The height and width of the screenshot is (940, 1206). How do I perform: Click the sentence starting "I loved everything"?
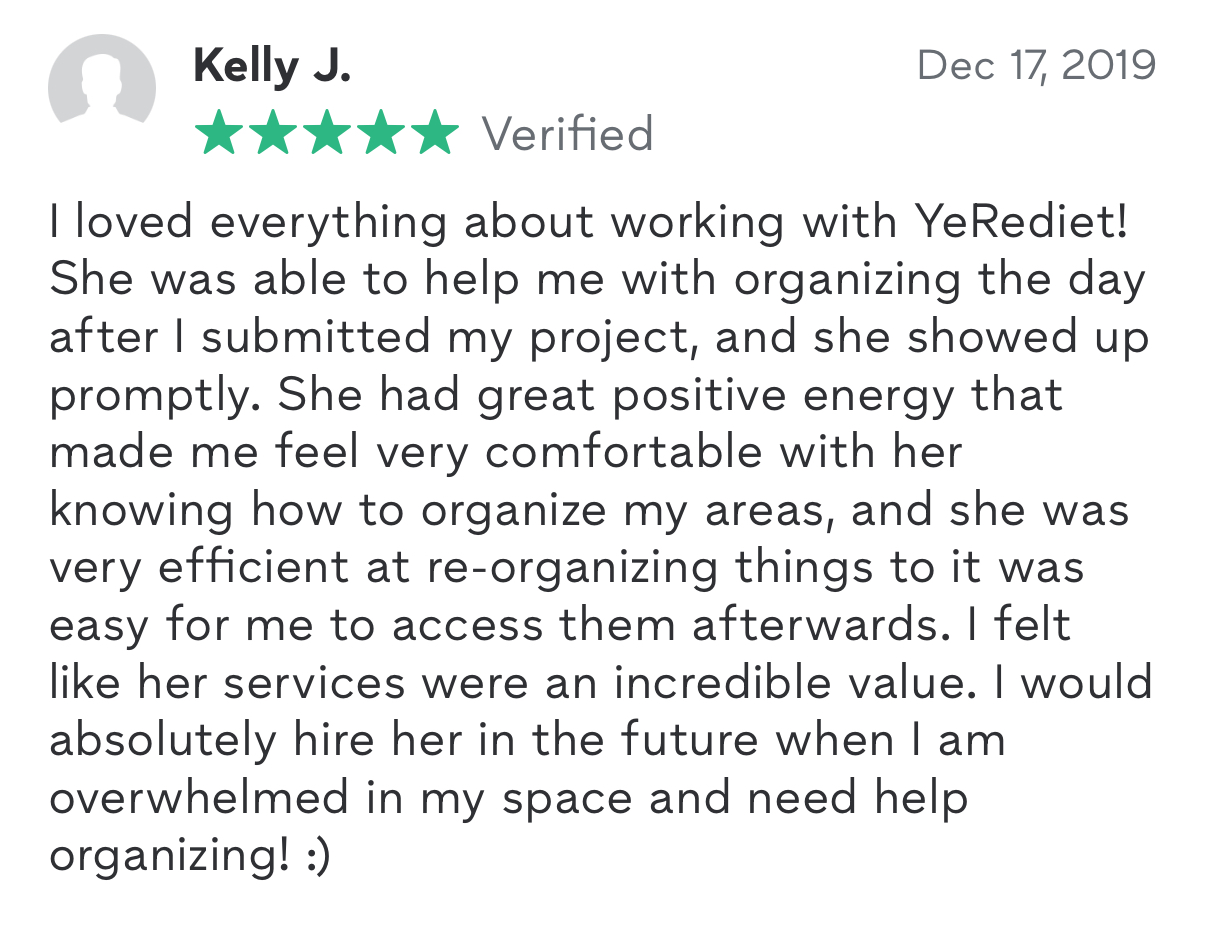590,223
